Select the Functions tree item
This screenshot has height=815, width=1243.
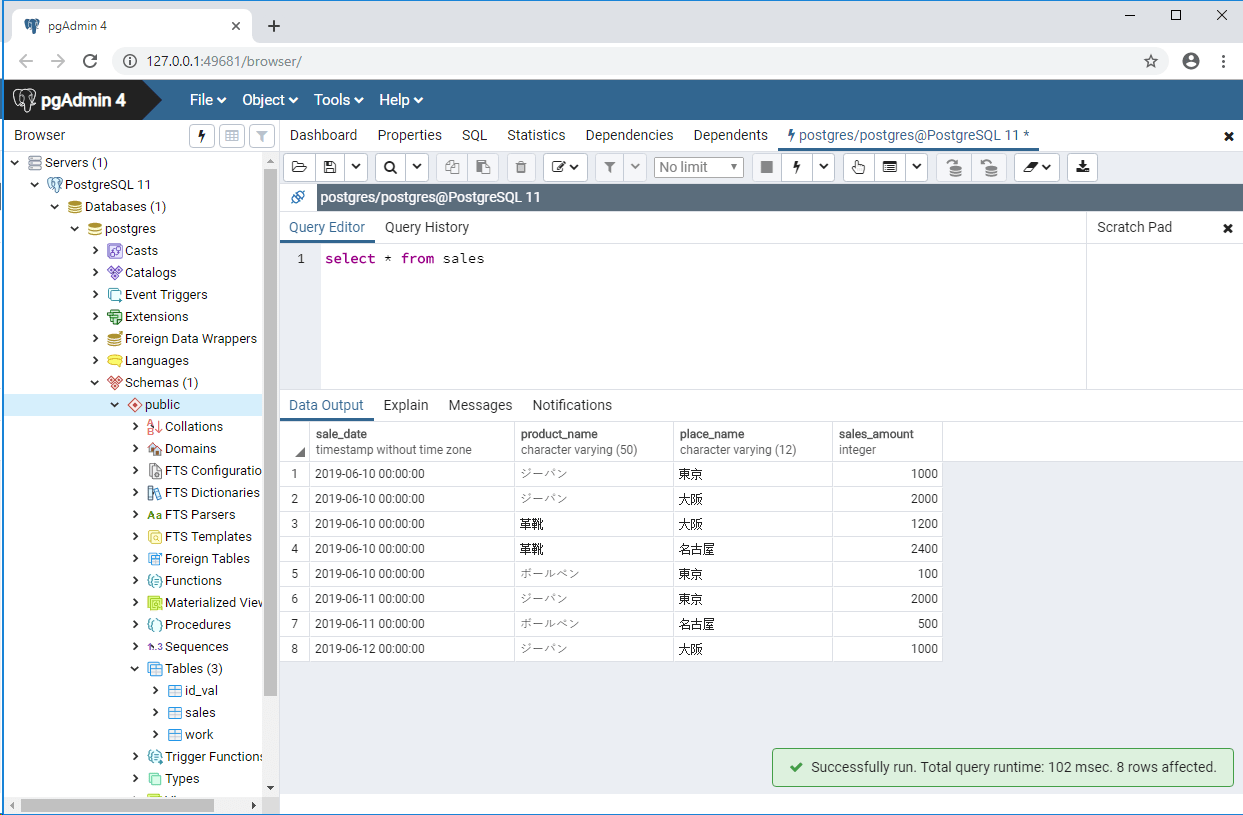coord(193,580)
